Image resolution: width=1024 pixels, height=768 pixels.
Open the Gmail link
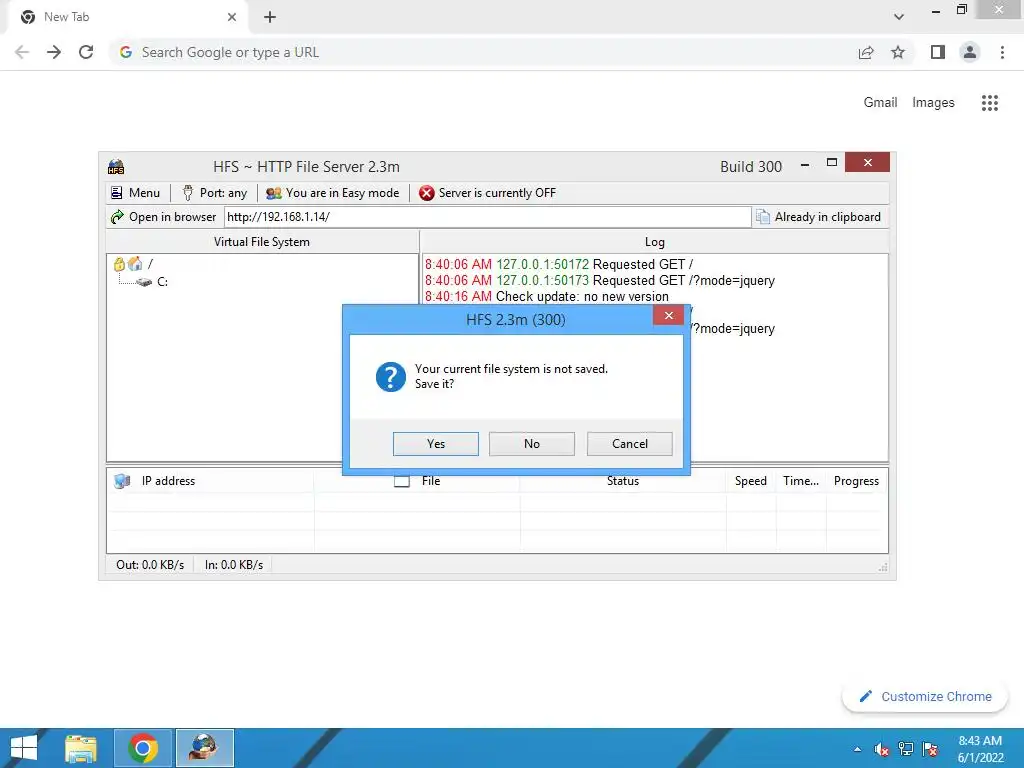tap(880, 103)
